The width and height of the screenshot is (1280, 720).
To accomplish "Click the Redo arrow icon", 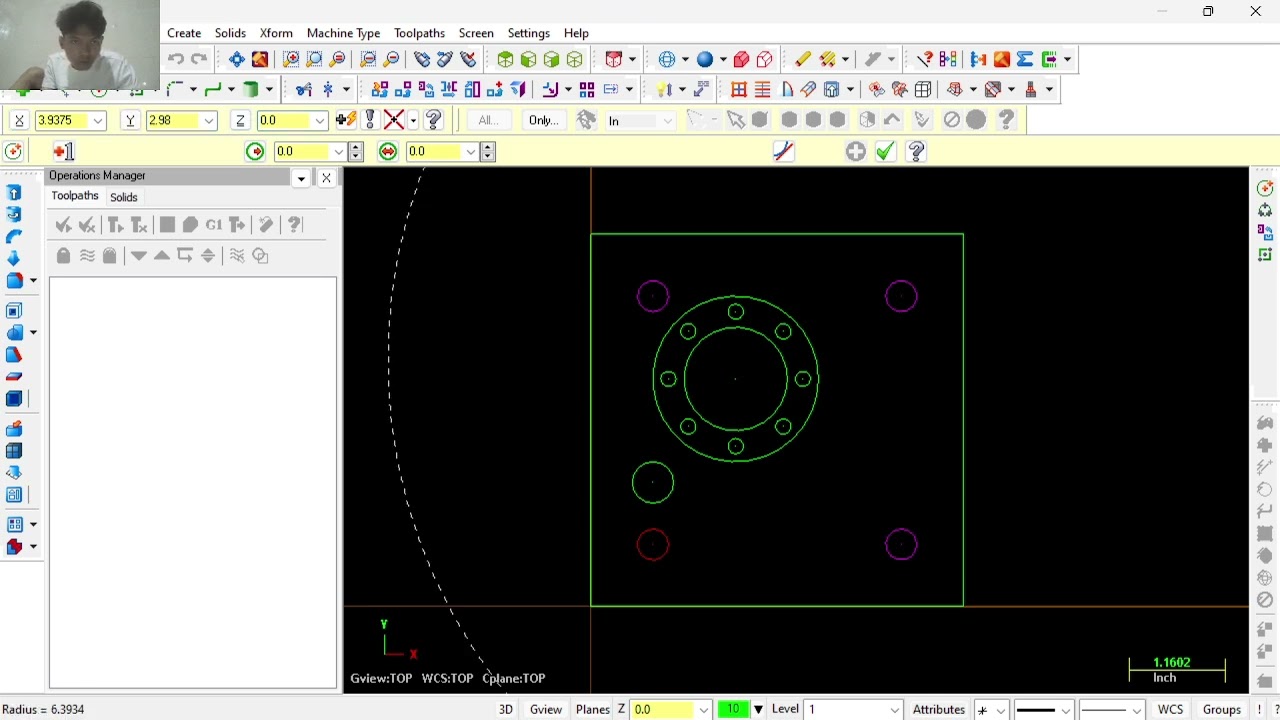I will pyautogui.click(x=199, y=59).
